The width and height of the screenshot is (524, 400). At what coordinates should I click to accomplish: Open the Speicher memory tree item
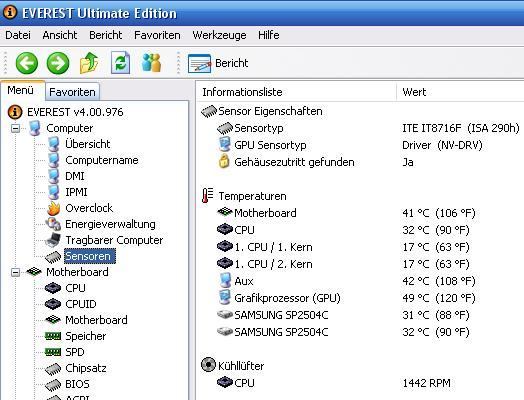coord(86,336)
